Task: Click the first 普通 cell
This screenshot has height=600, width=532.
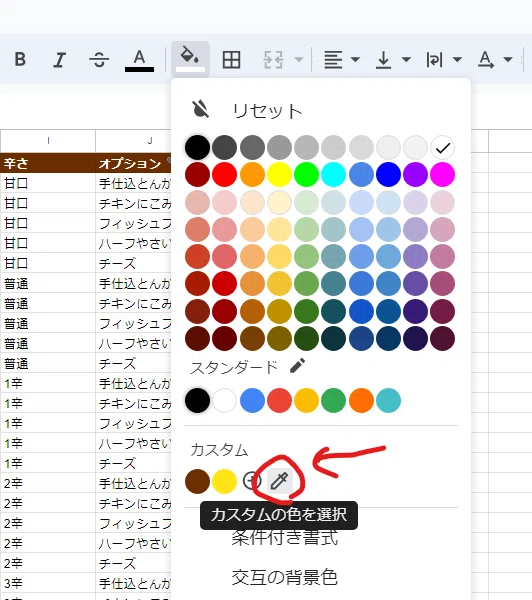Action: pyautogui.click(x=48, y=283)
